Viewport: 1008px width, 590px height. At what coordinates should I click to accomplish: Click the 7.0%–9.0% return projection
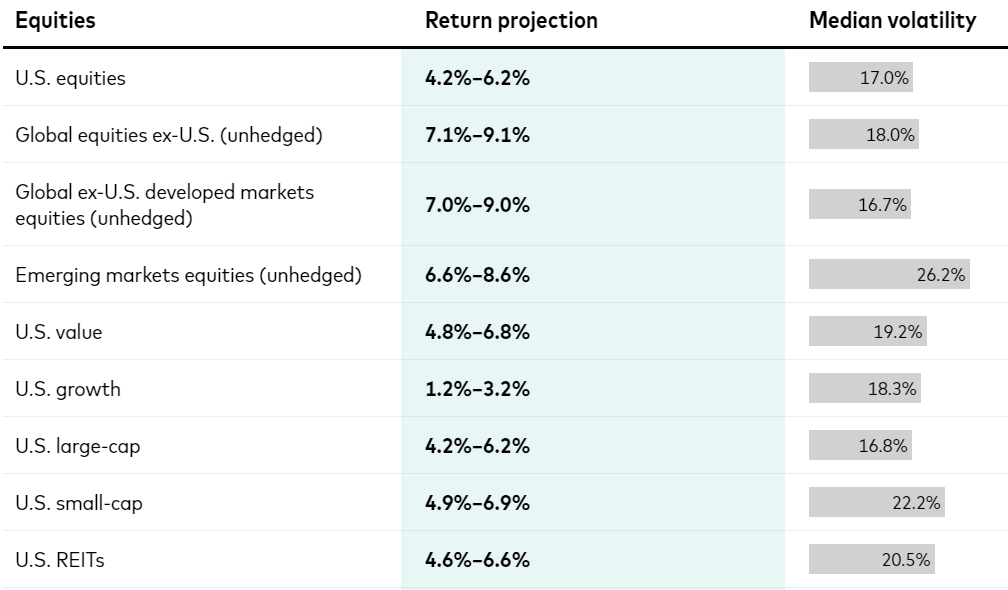pyautogui.click(x=477, y=205)
